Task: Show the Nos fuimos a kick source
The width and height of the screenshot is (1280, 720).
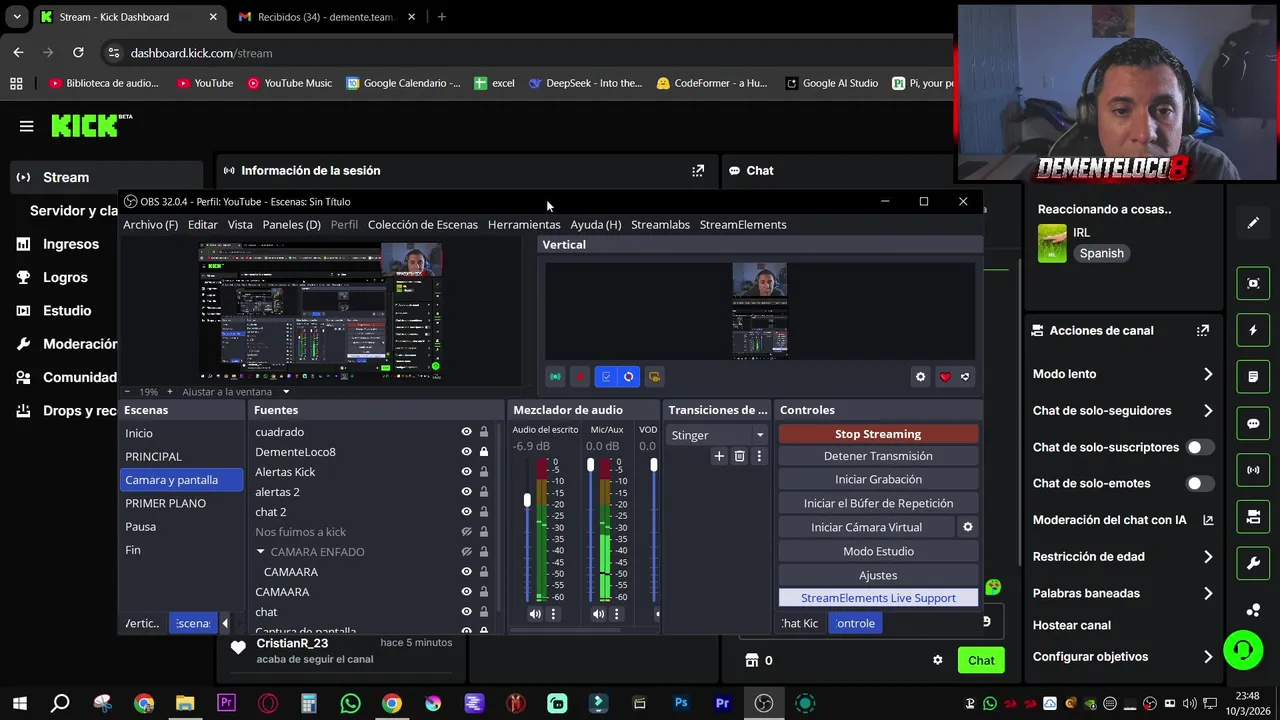Action: coord(466,532)
